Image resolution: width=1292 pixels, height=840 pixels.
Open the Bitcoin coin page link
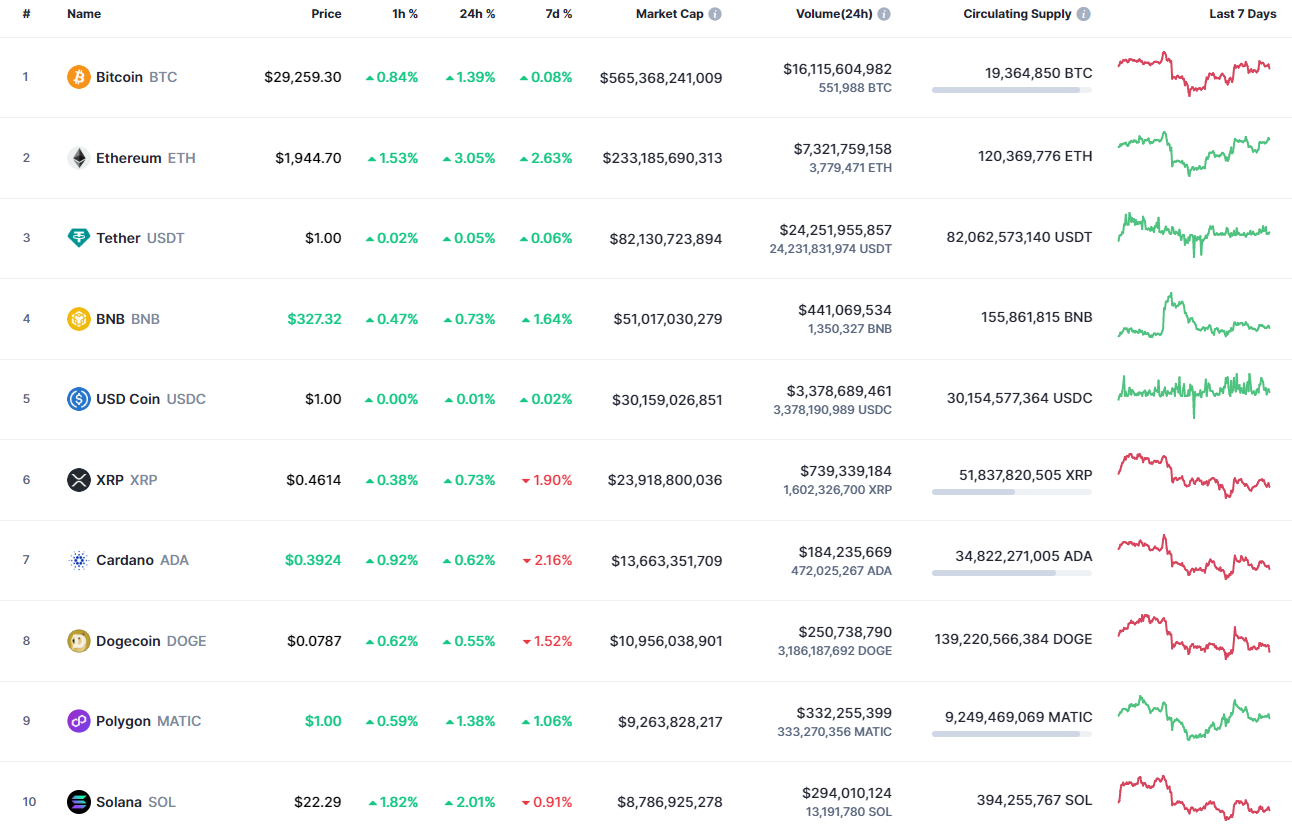pyautogui.click(x=121, y=76)
